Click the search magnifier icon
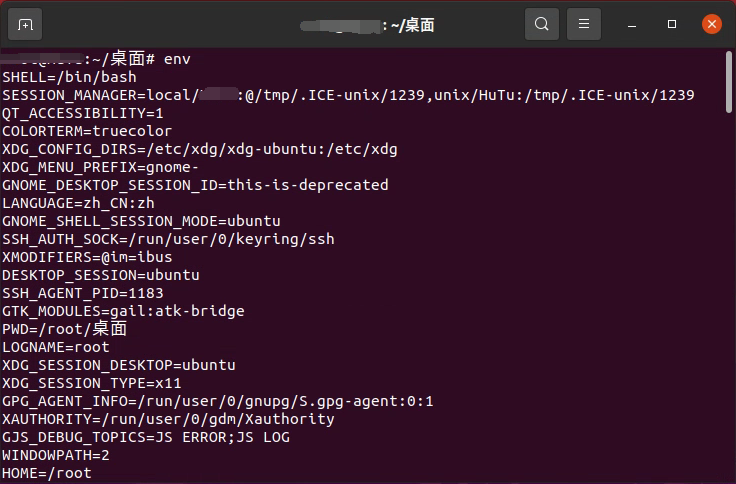This screenshot has width=736, height=484. click(542, 24)
